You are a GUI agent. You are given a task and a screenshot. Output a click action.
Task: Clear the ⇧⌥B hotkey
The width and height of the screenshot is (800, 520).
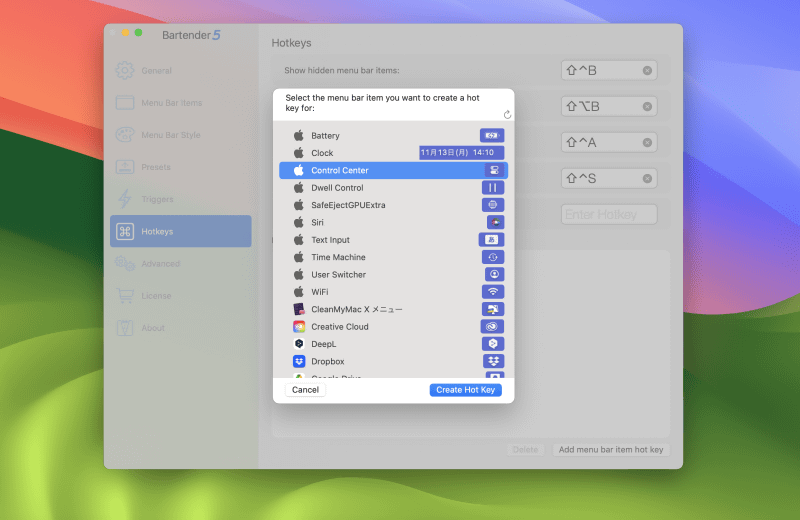tap(647, 106)
